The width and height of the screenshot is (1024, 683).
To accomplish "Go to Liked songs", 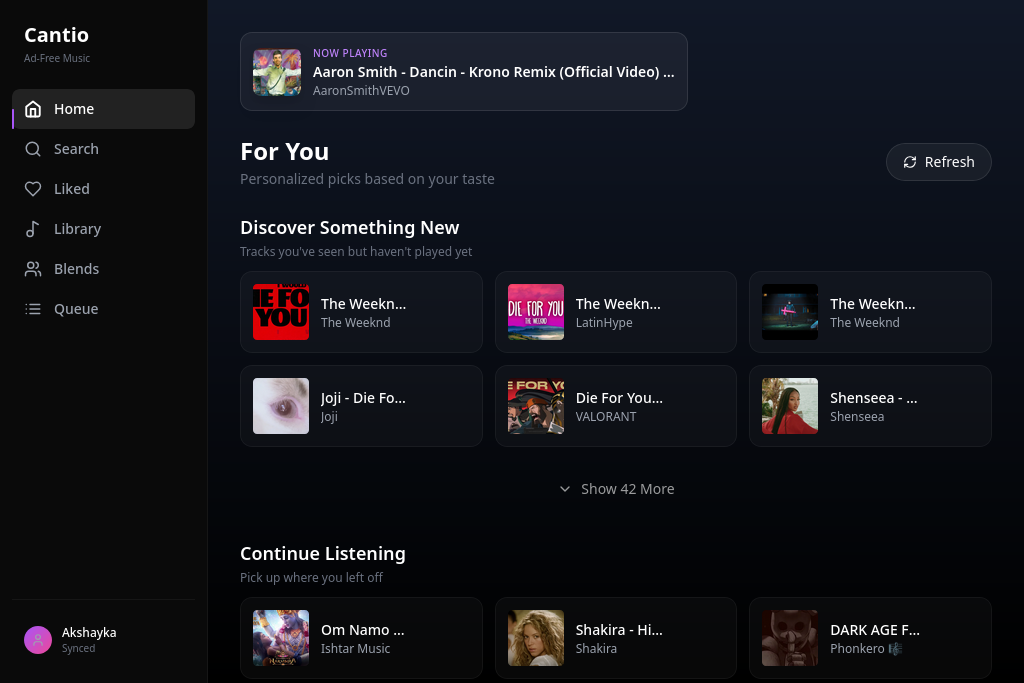I will 103,189.
